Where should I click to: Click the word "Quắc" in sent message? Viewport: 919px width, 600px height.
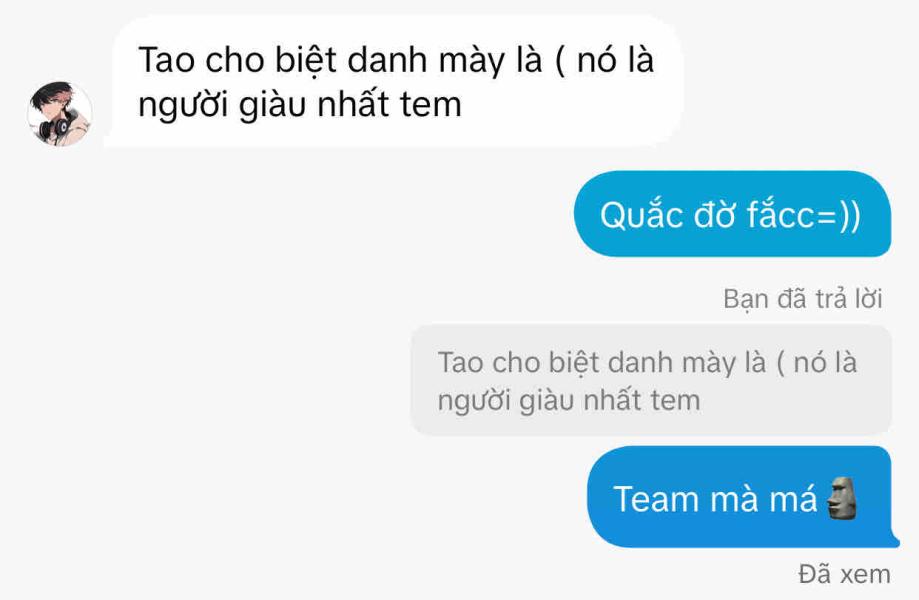coord(642,215)
